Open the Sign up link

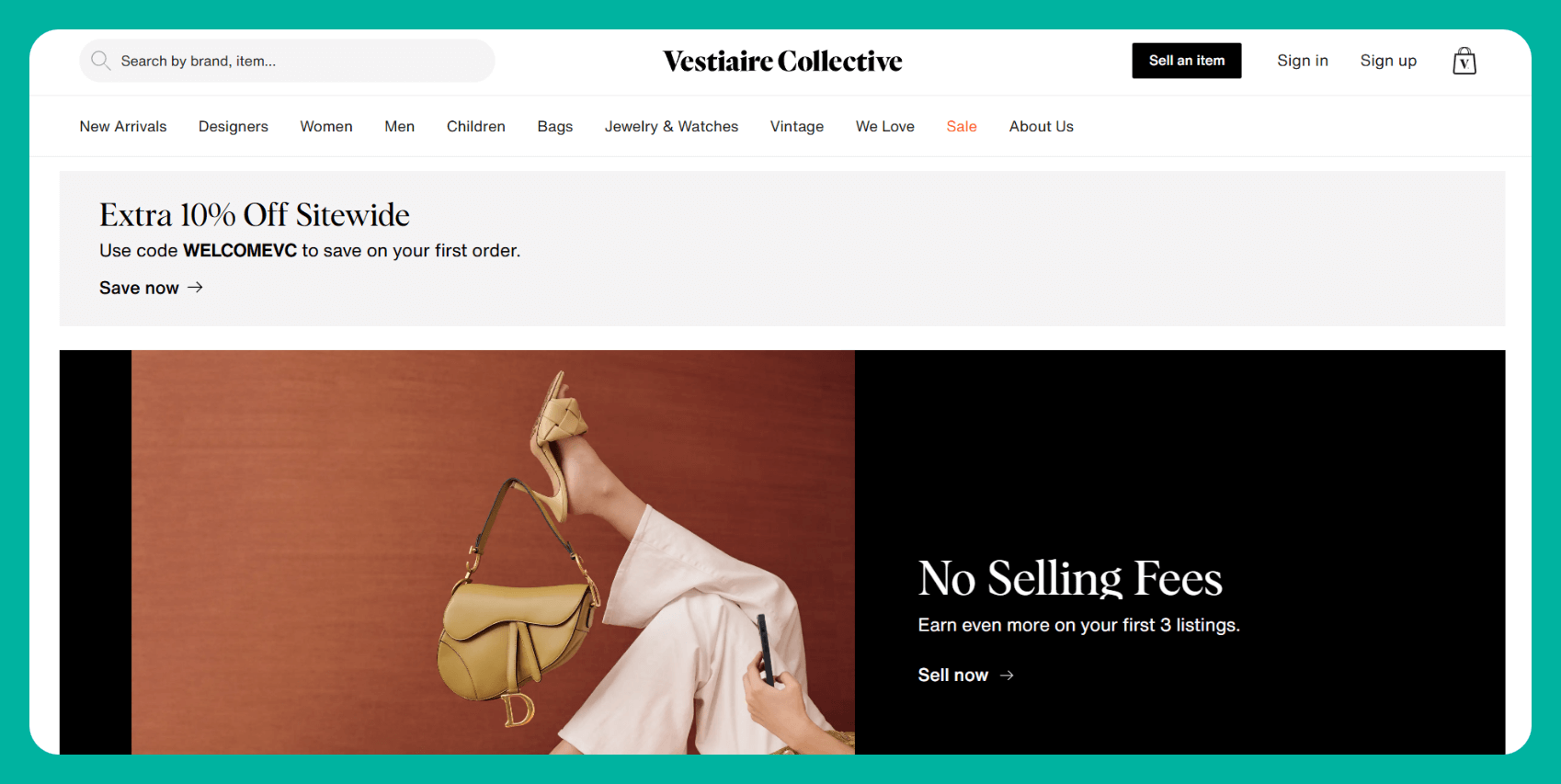click(1388, 61)
